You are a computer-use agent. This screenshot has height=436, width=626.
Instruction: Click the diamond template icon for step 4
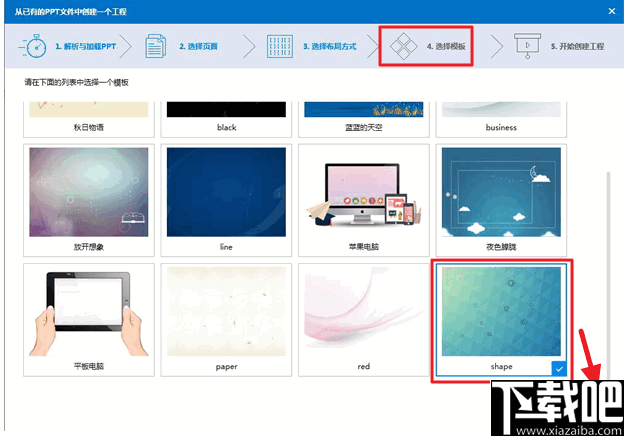pyautogui.click(x=403, y=46)
